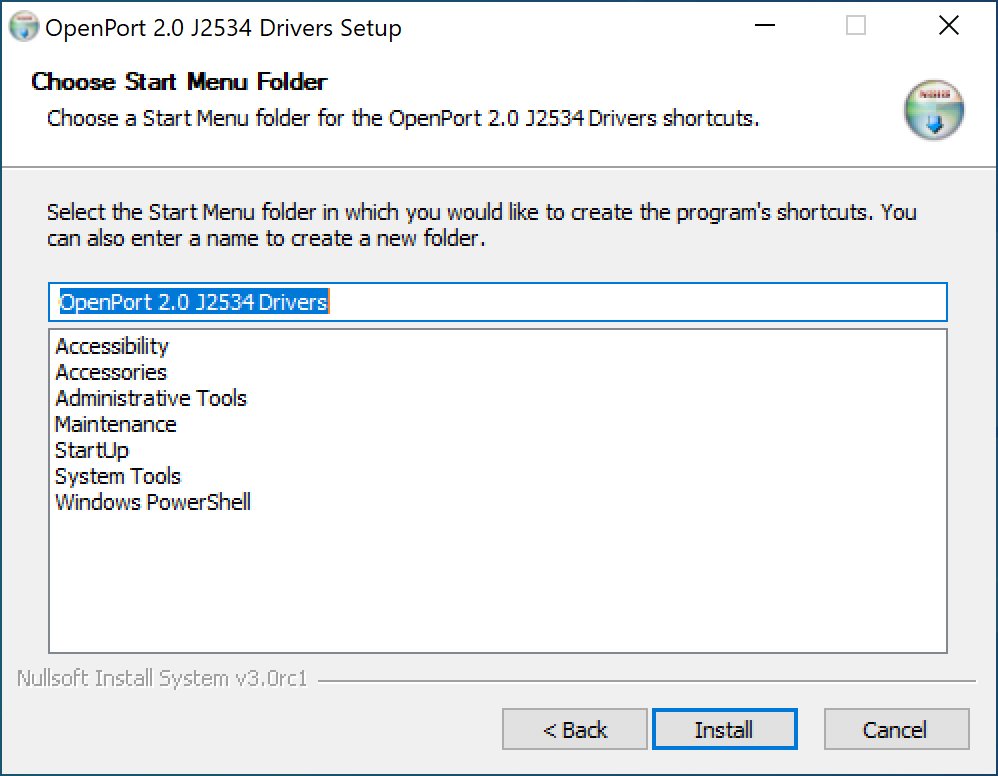This screenshot has height=776, width=998.
Task: Close the Setup window
Action: (948, 25)
